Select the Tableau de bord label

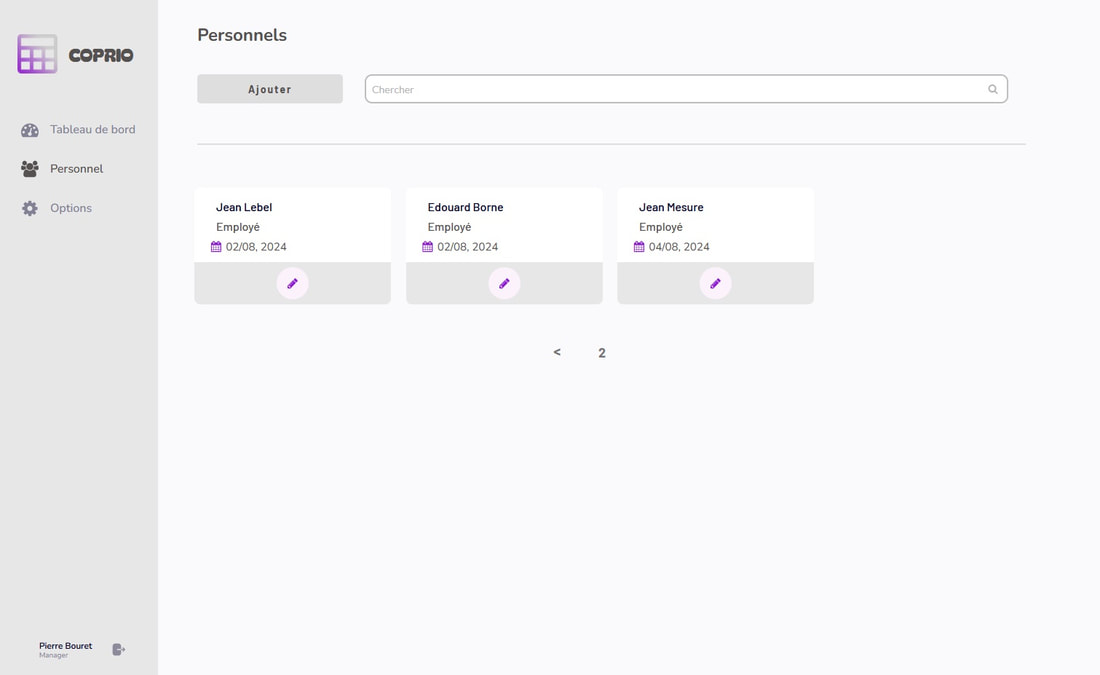[92, 130]
